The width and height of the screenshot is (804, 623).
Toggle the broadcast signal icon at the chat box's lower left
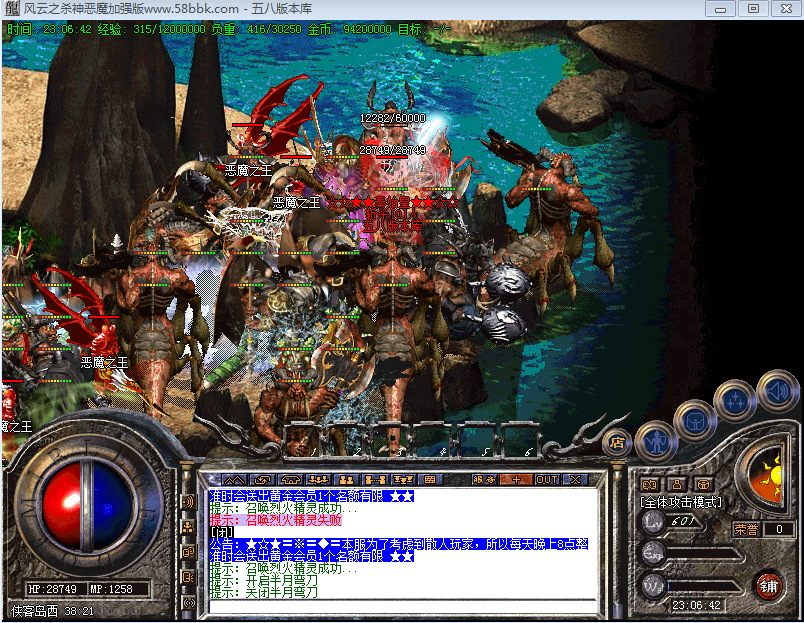188,602
